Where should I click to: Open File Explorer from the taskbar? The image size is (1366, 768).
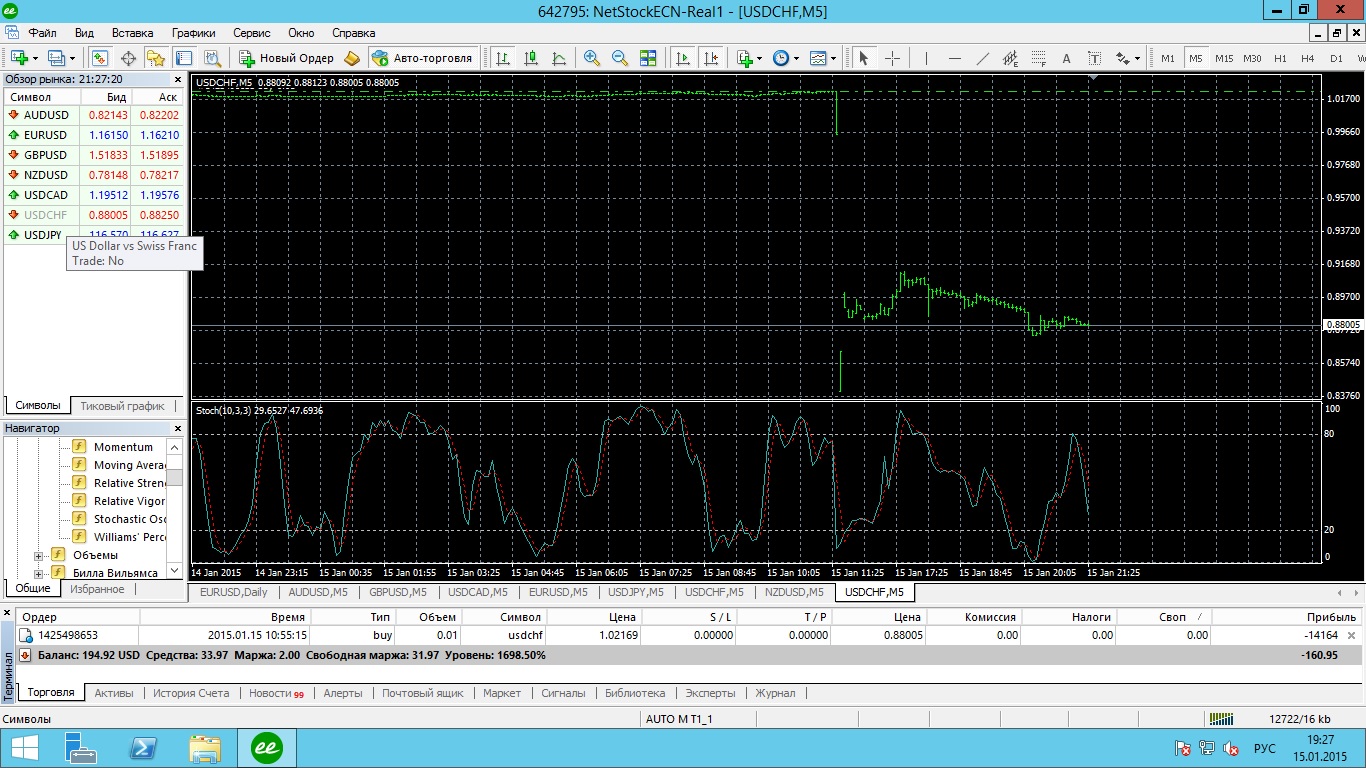[205, 748]
